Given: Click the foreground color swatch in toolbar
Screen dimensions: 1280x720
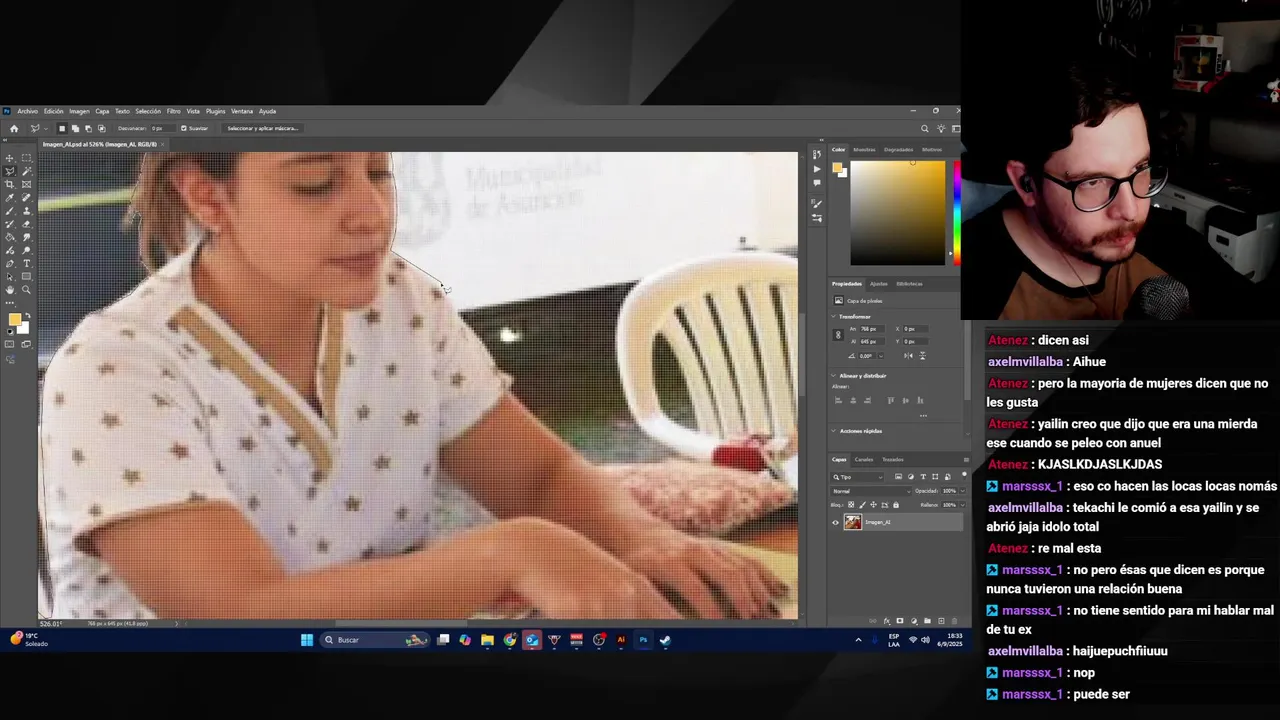Looking at the screenshot, I should point(14,319).
